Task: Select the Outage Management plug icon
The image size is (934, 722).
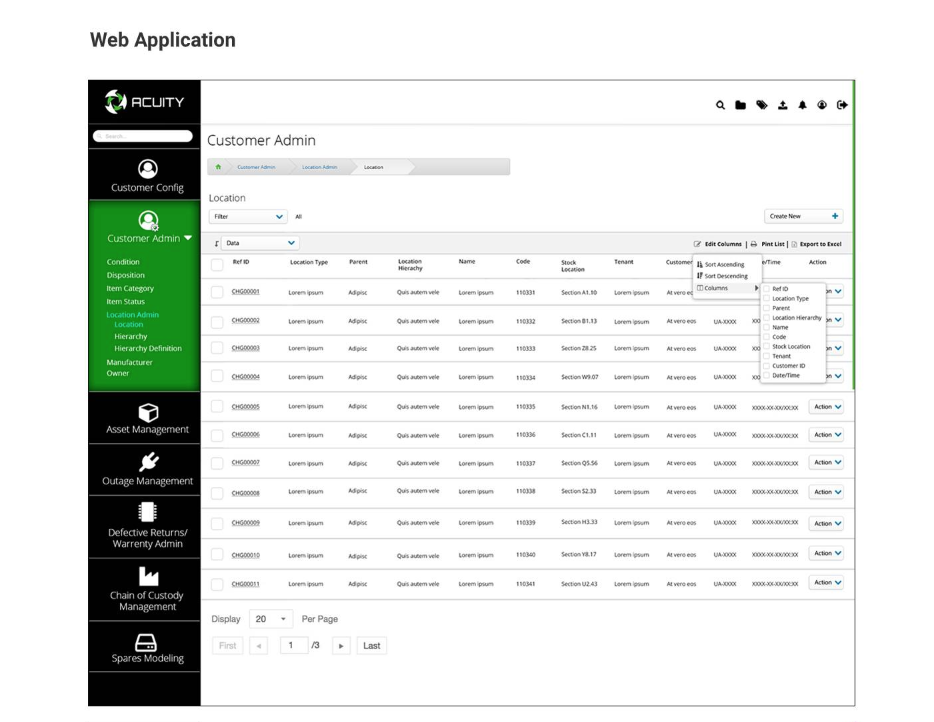Action: (x=147, y=461)
